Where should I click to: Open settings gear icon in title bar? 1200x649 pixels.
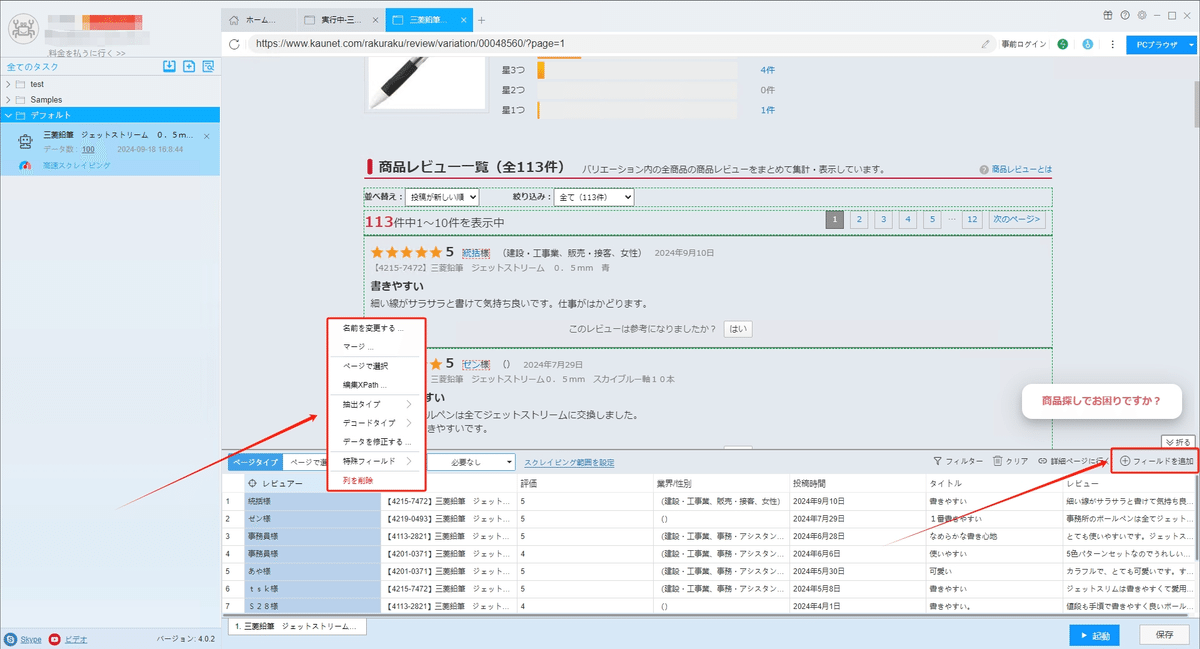[1141, 15]
